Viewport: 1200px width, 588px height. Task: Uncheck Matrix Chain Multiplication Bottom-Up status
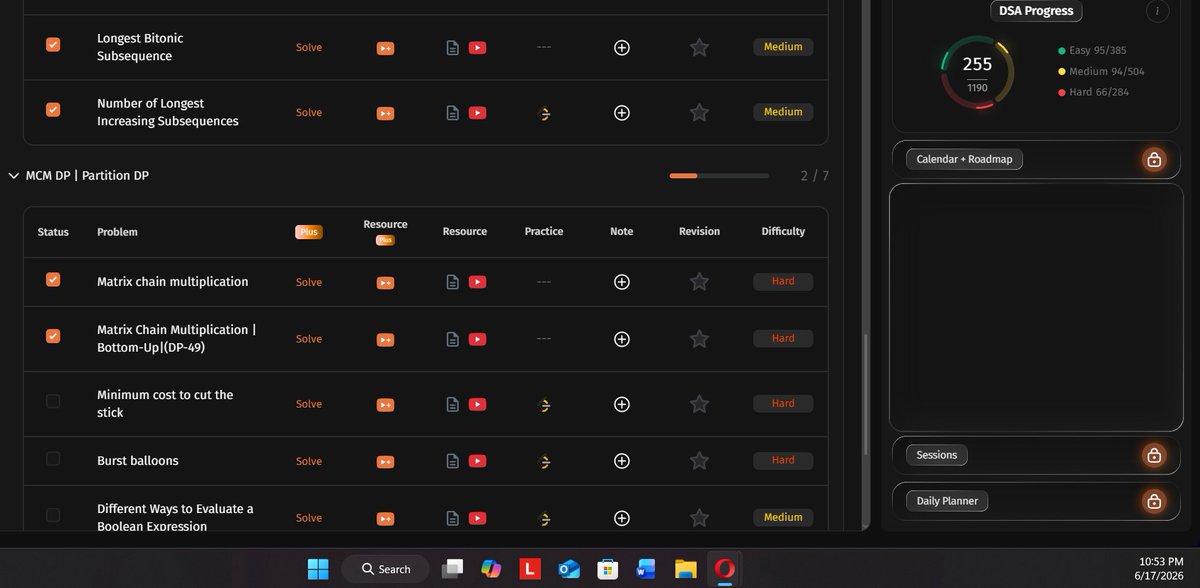point(53,337)
